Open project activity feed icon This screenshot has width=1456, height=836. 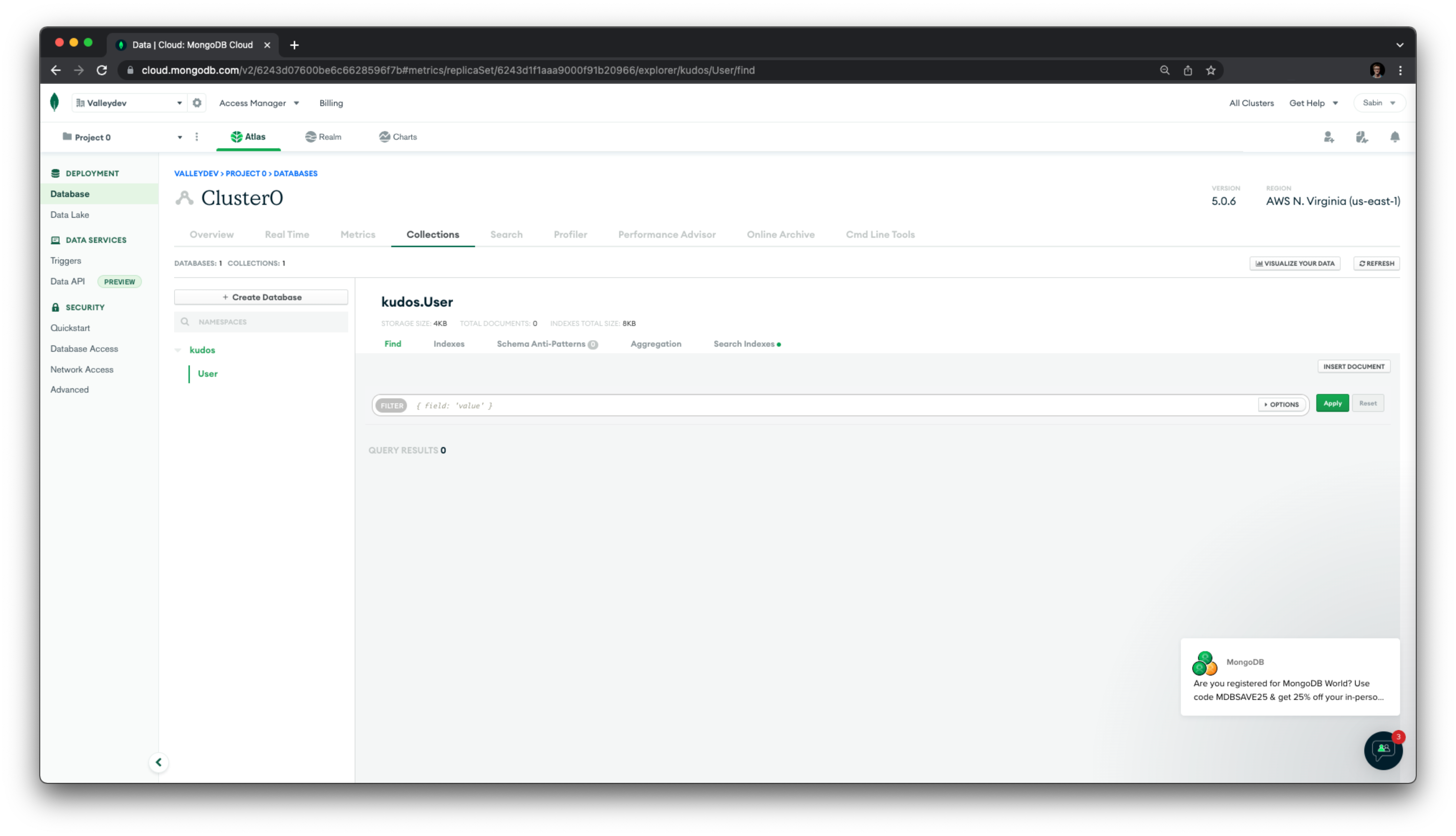[x=1361, y=137]
